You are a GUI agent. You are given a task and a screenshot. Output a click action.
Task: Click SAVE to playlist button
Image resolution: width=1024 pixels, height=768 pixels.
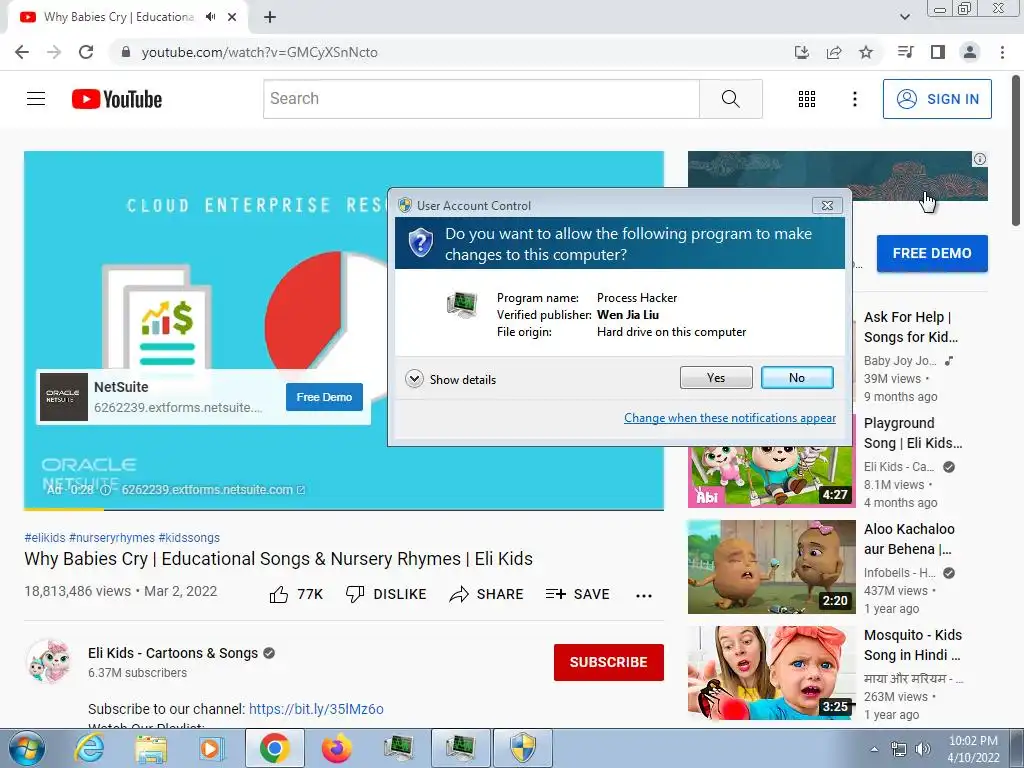pos(578,594)
